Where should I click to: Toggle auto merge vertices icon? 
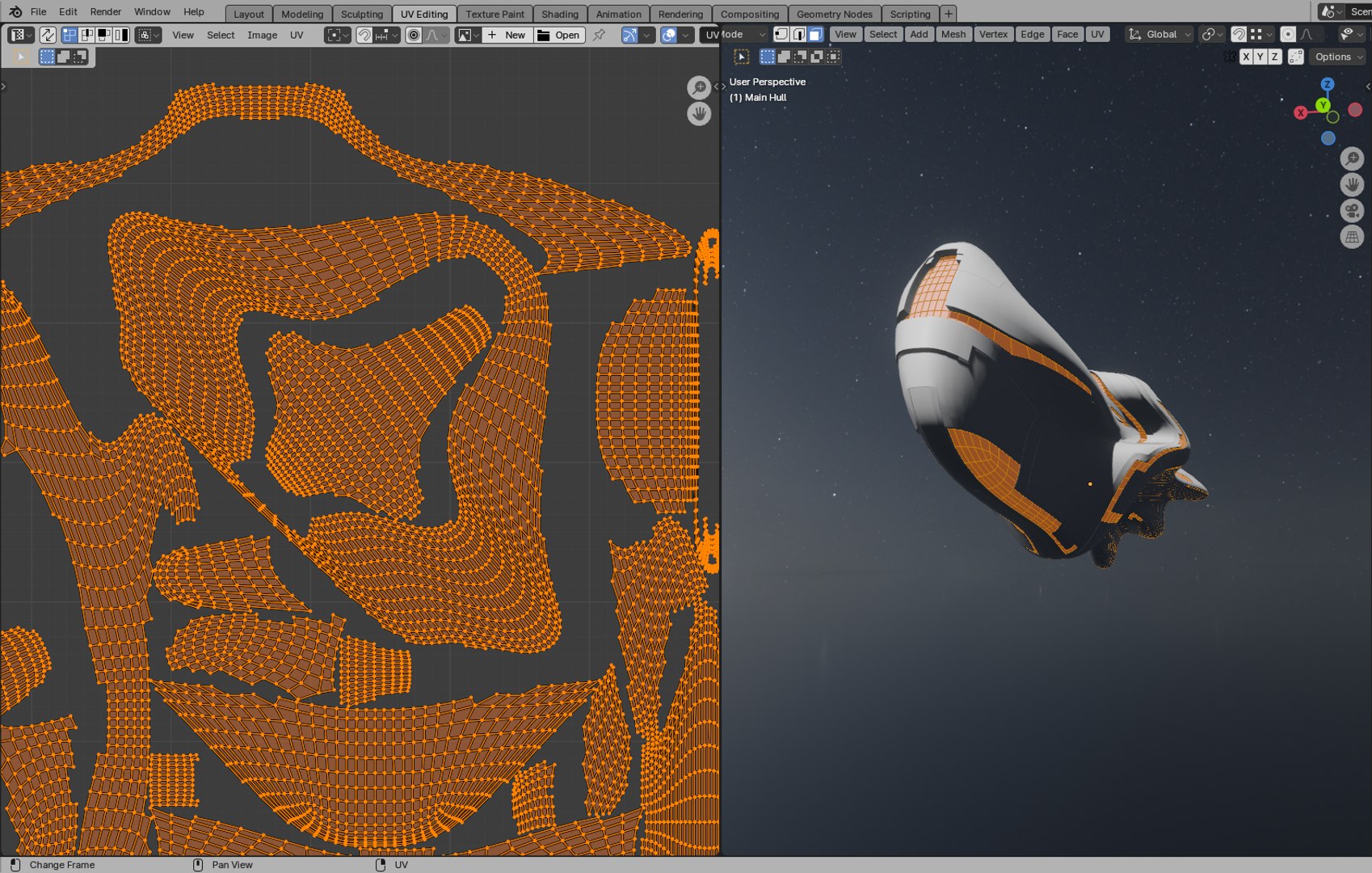(1296, 57)
